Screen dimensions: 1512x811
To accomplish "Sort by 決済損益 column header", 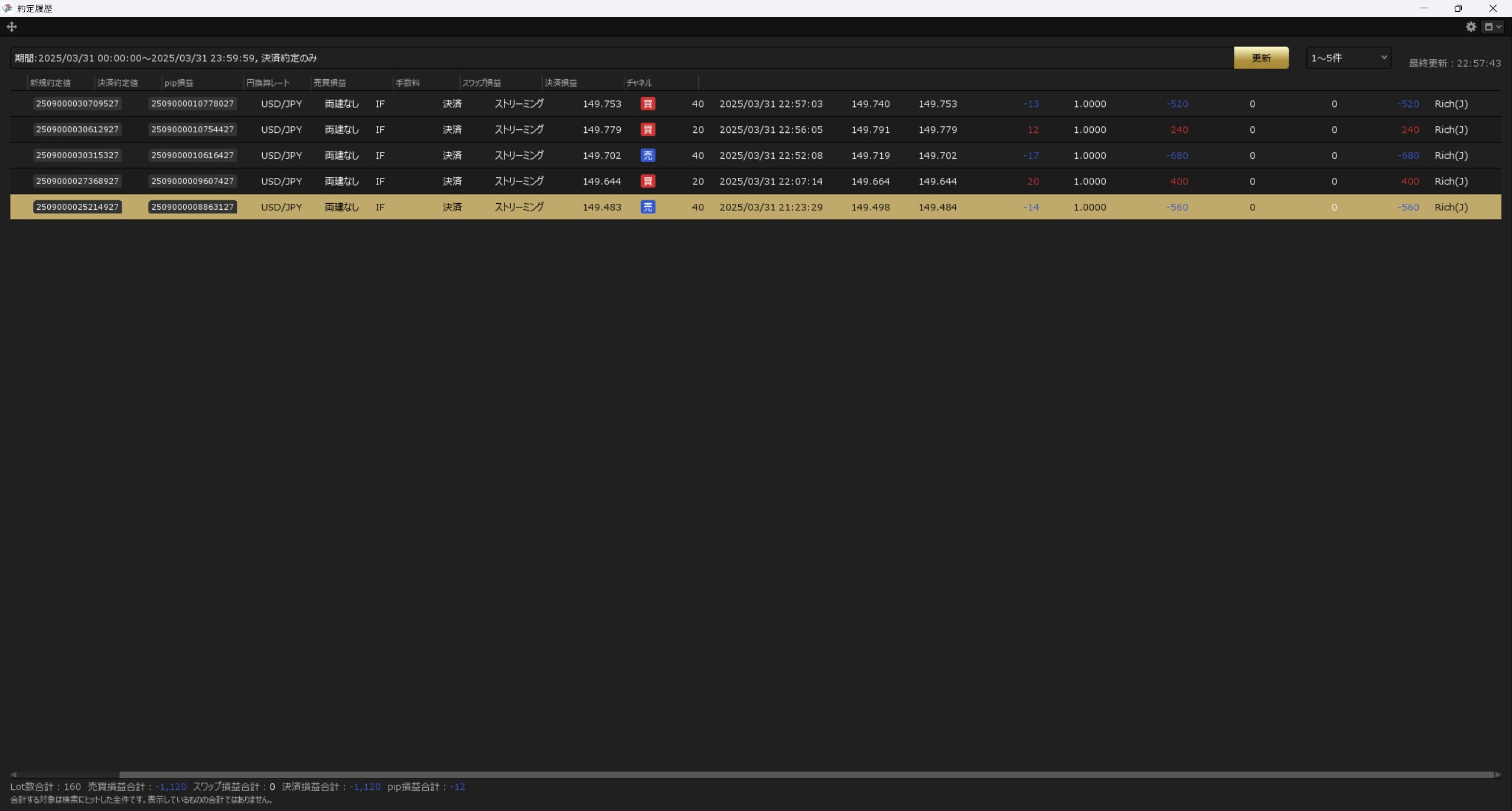I will (x=561, y=83).
